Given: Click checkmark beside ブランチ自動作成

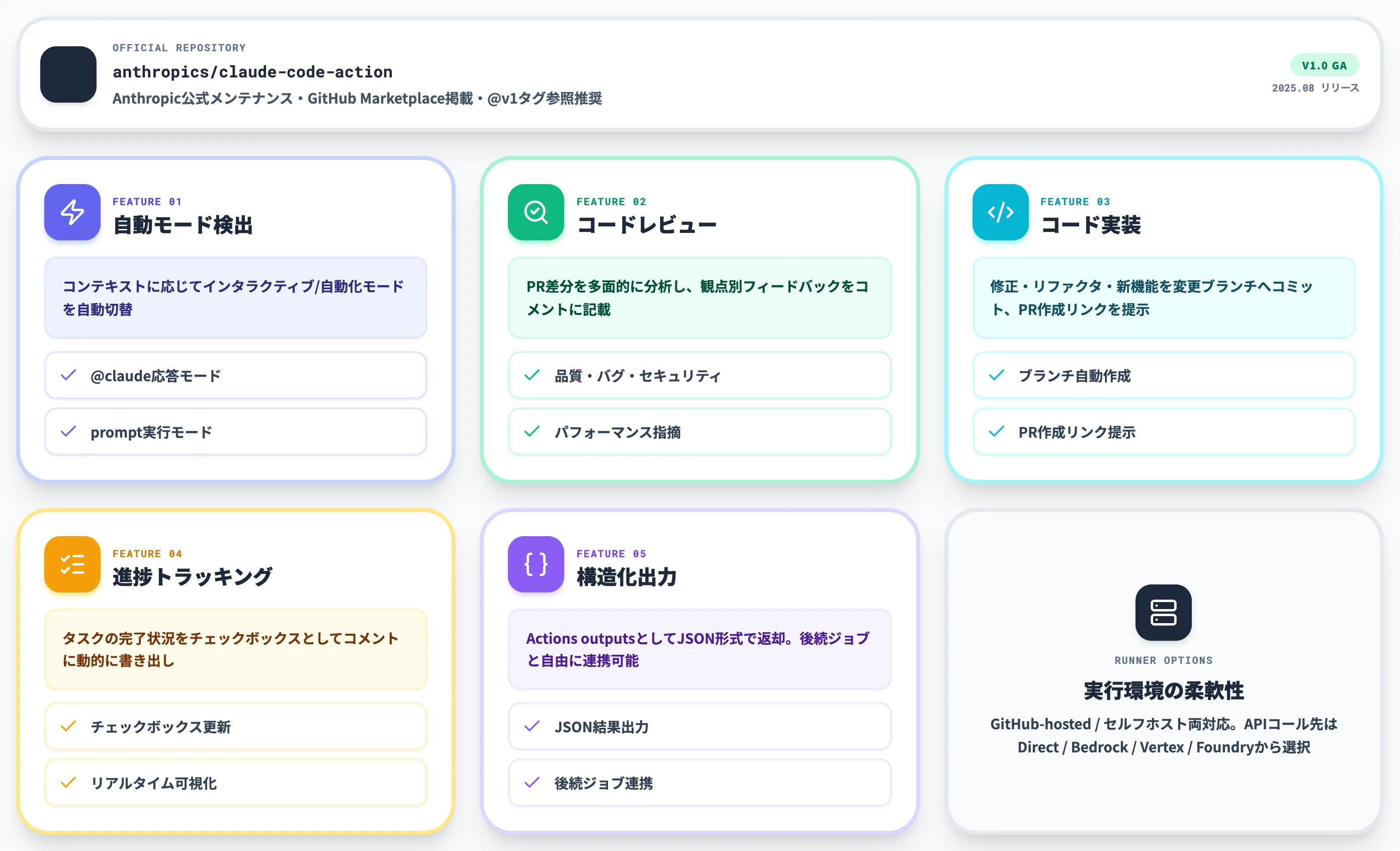Looking at the screenshot, I should (996, 375).
